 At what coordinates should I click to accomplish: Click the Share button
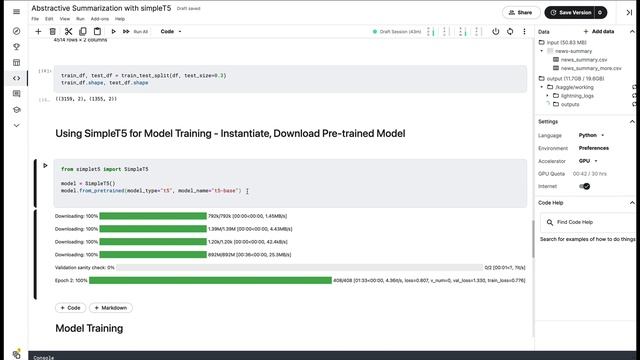click(x=521, y=13)
